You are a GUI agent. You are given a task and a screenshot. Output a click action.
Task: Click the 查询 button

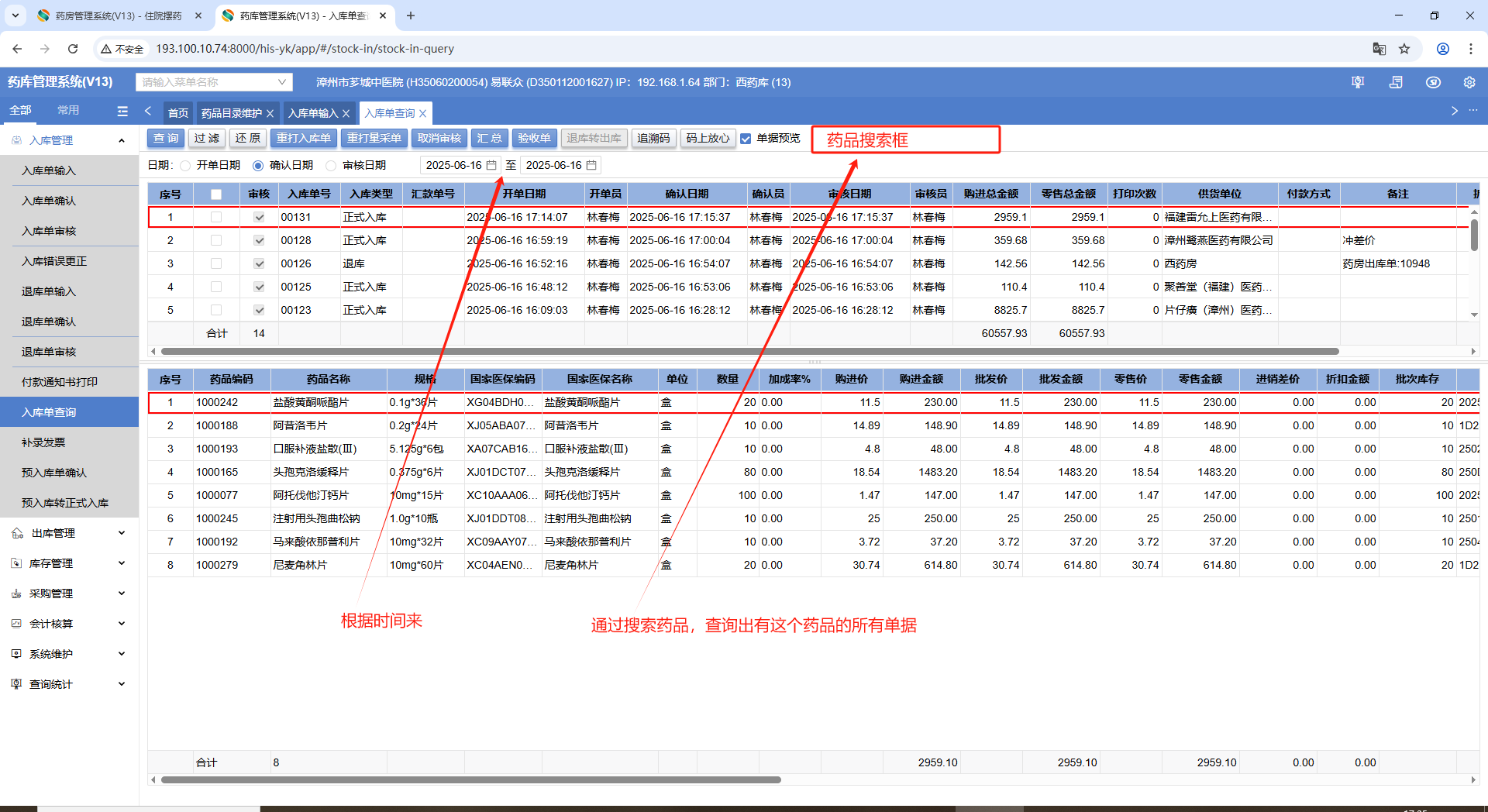(166, 139)
